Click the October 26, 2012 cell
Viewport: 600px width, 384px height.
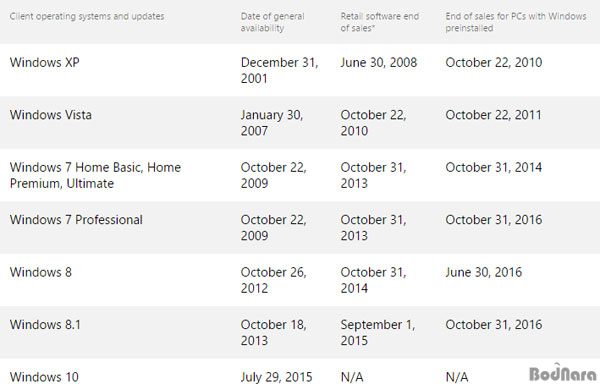(274, 280)
